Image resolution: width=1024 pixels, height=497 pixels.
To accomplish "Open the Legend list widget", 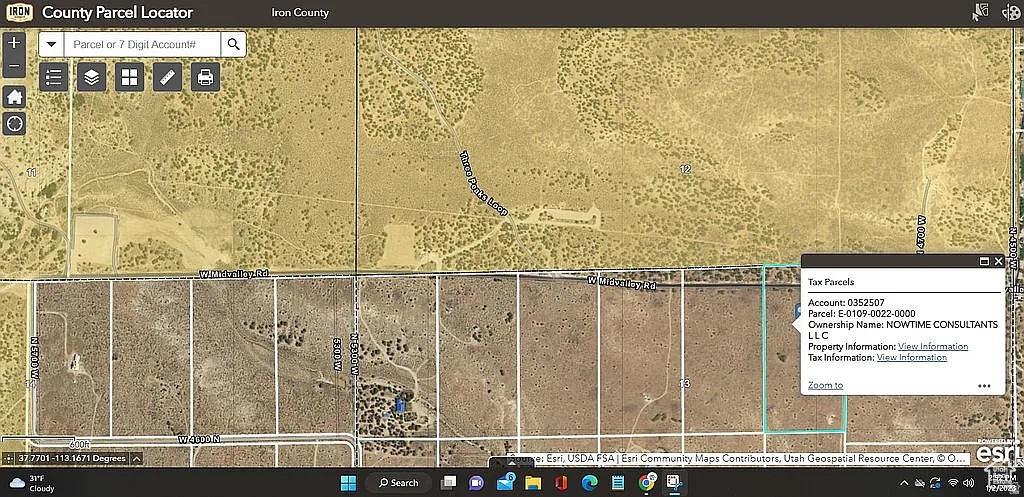I will (x=54, y=77).
